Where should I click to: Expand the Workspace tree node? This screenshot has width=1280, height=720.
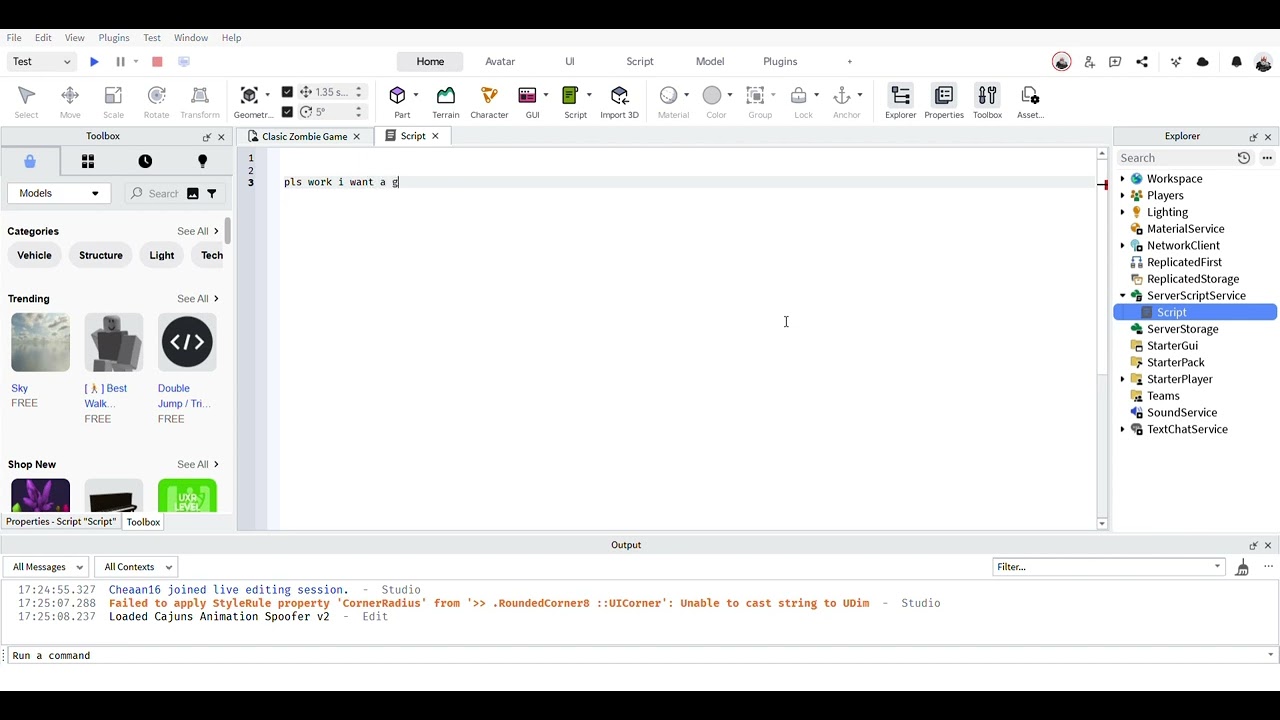(1122, 179)
